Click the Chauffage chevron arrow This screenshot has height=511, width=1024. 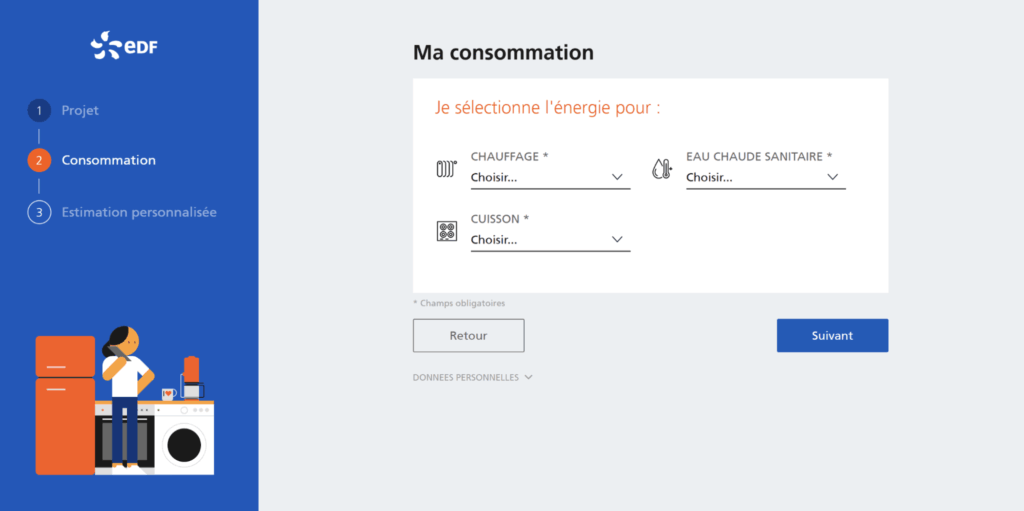617,177
